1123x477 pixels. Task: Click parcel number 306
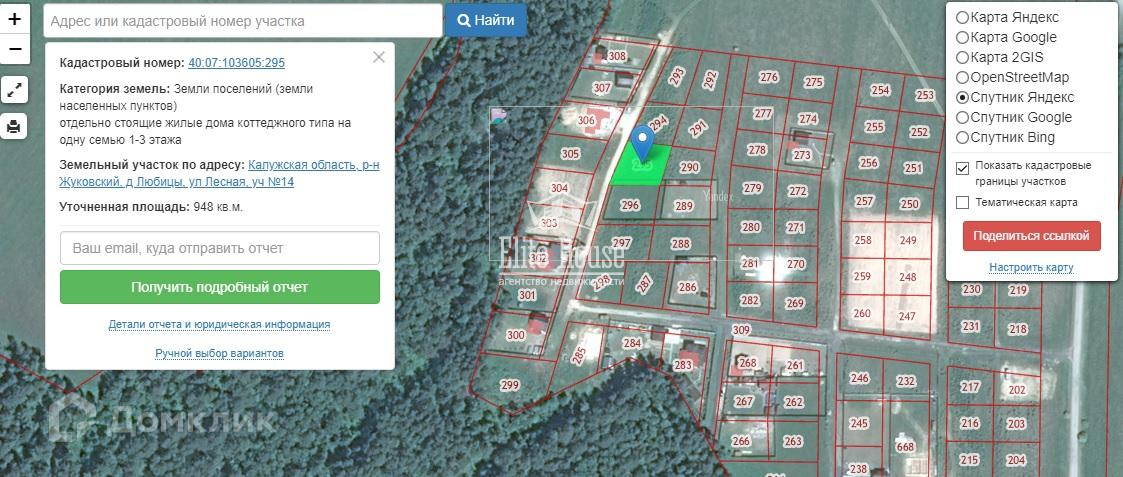(586, 120)
